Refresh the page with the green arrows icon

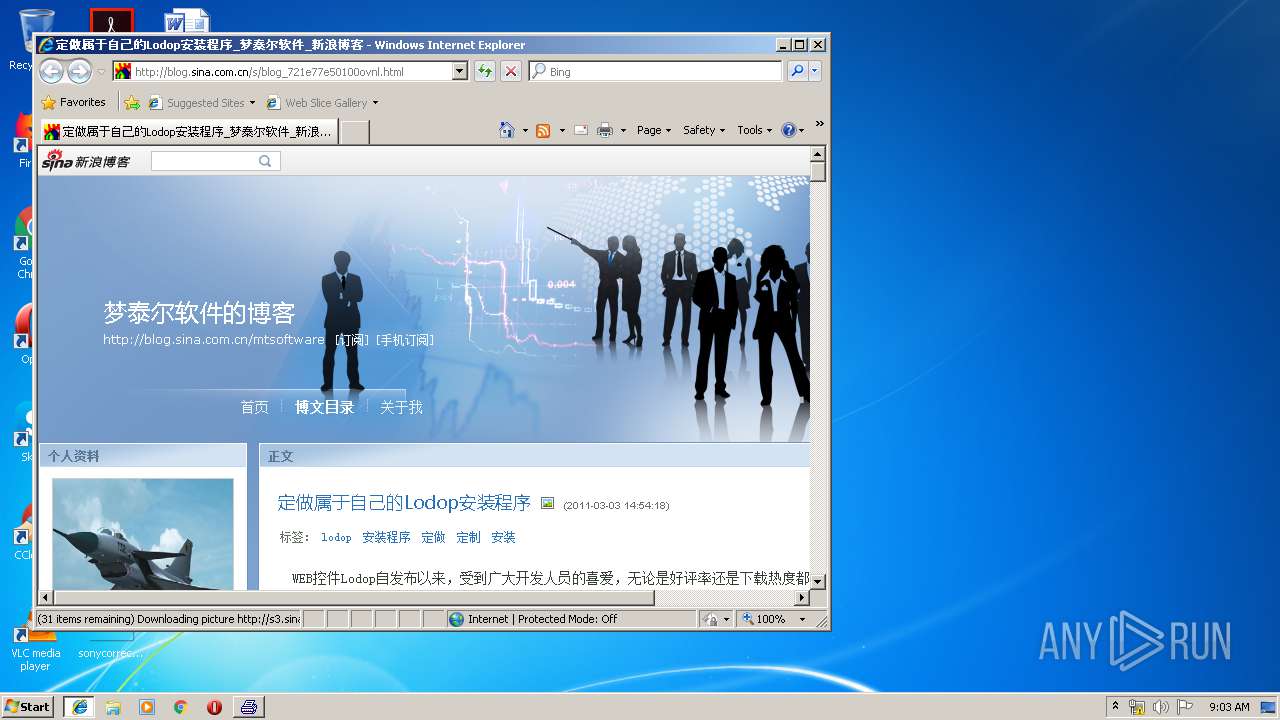[485, 71]
